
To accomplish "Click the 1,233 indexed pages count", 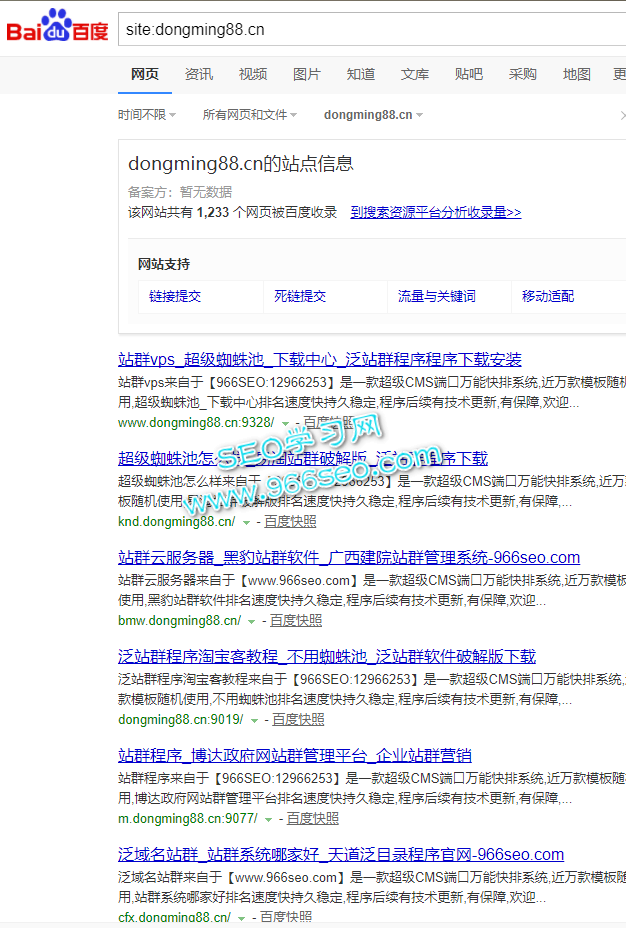I will click(x=212, y=212).
